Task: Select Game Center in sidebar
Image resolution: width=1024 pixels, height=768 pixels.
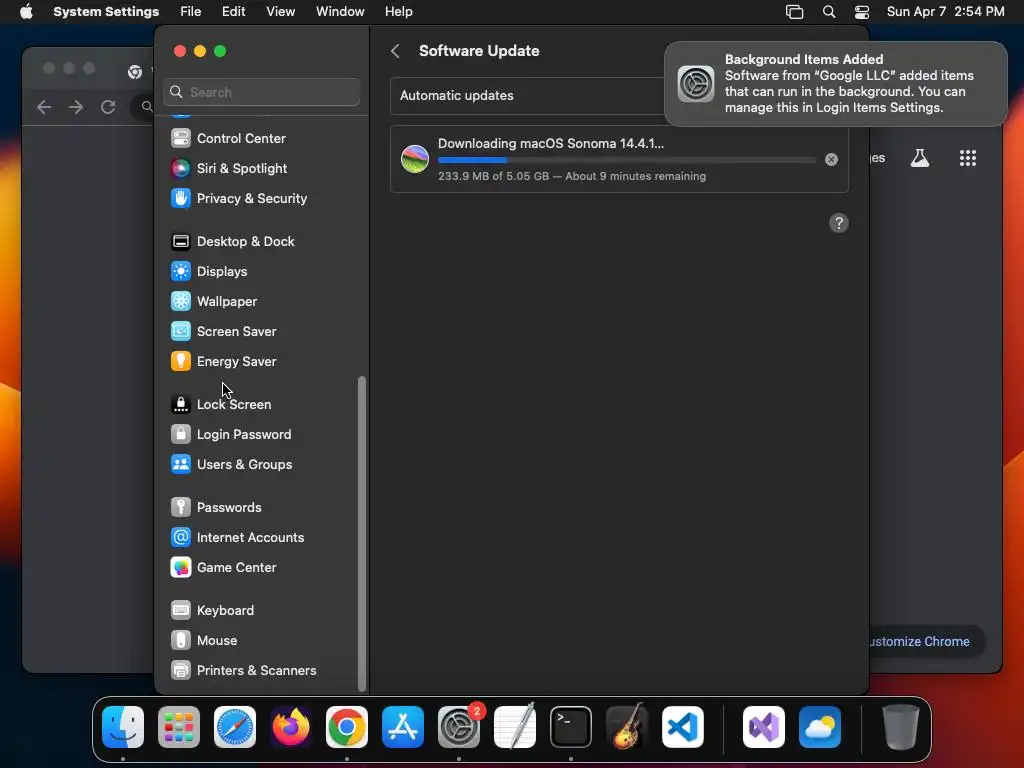Action: tap(261, 568)
